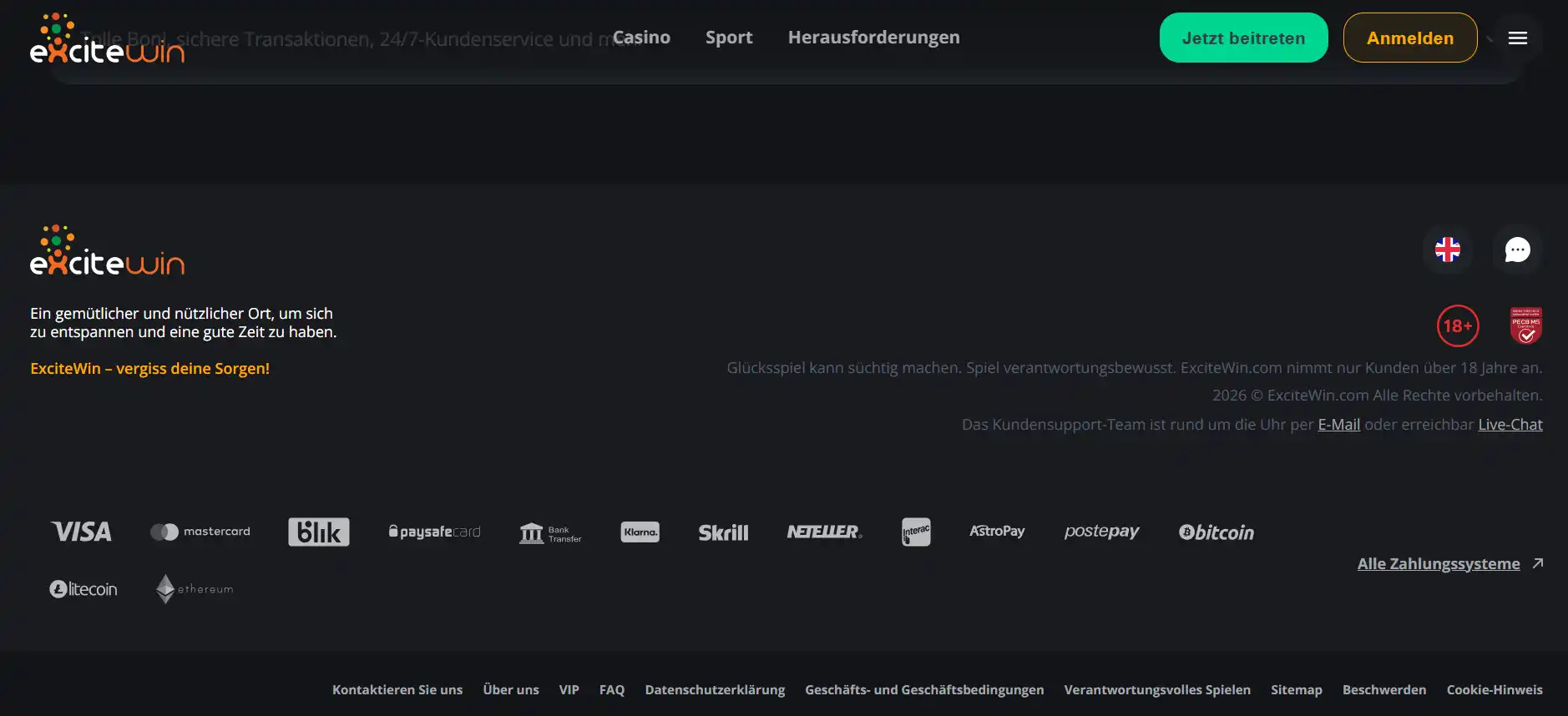
Task: Select the postepay payment logo
Action: tap(1101, 532)
